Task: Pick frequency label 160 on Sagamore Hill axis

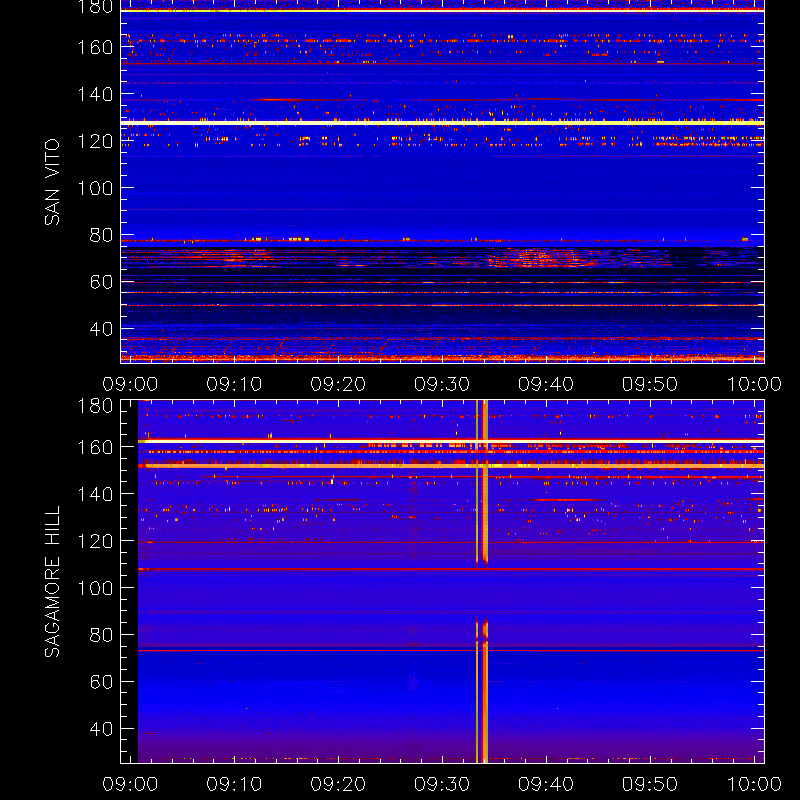Action: pos(95,447)
